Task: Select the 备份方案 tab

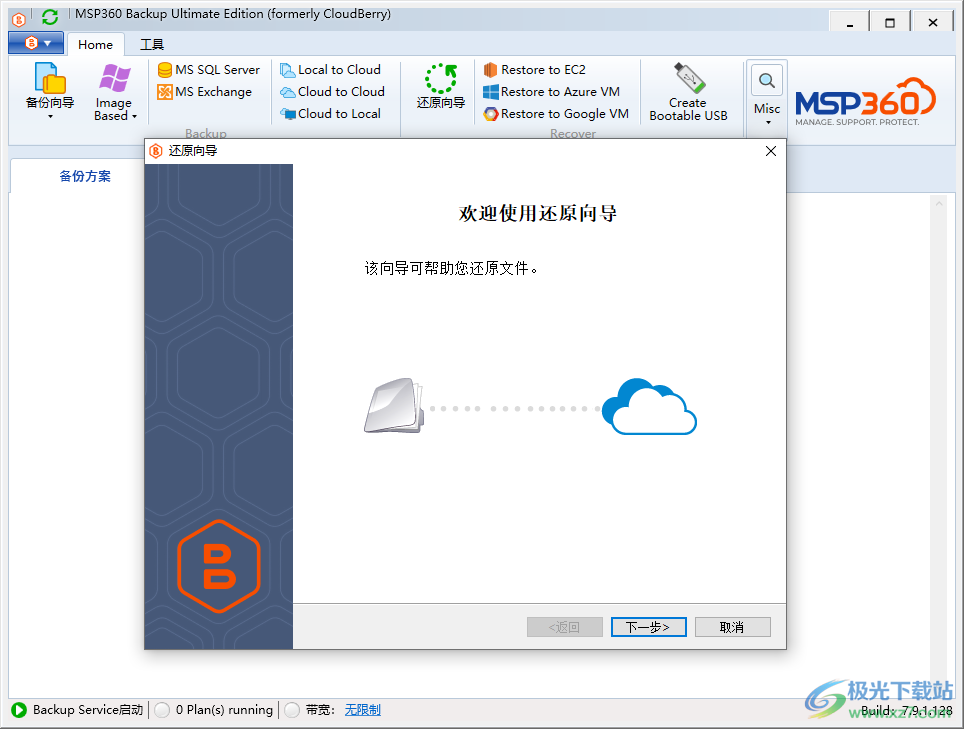Action: tap(86, 175)
